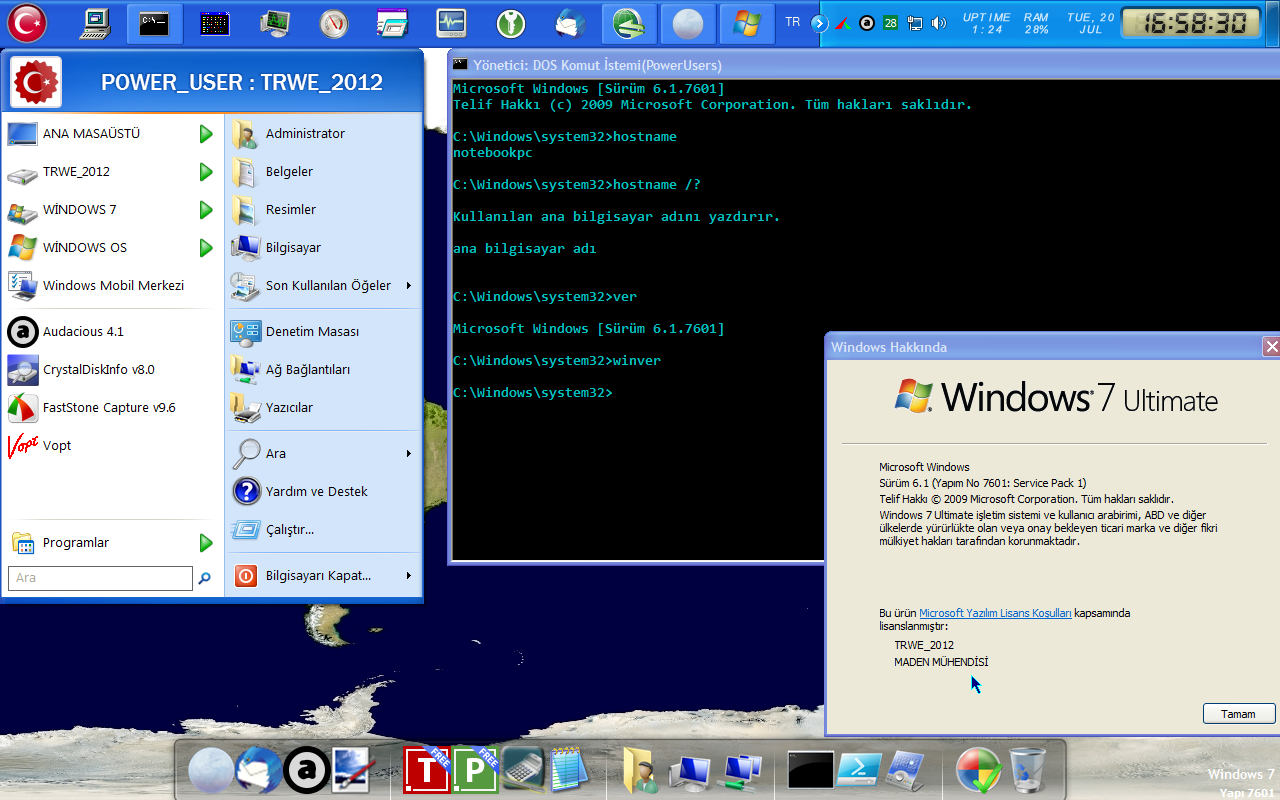Click the start menu Ara search field
Viewport: 1280px width, 800px height.
[100, 578]
